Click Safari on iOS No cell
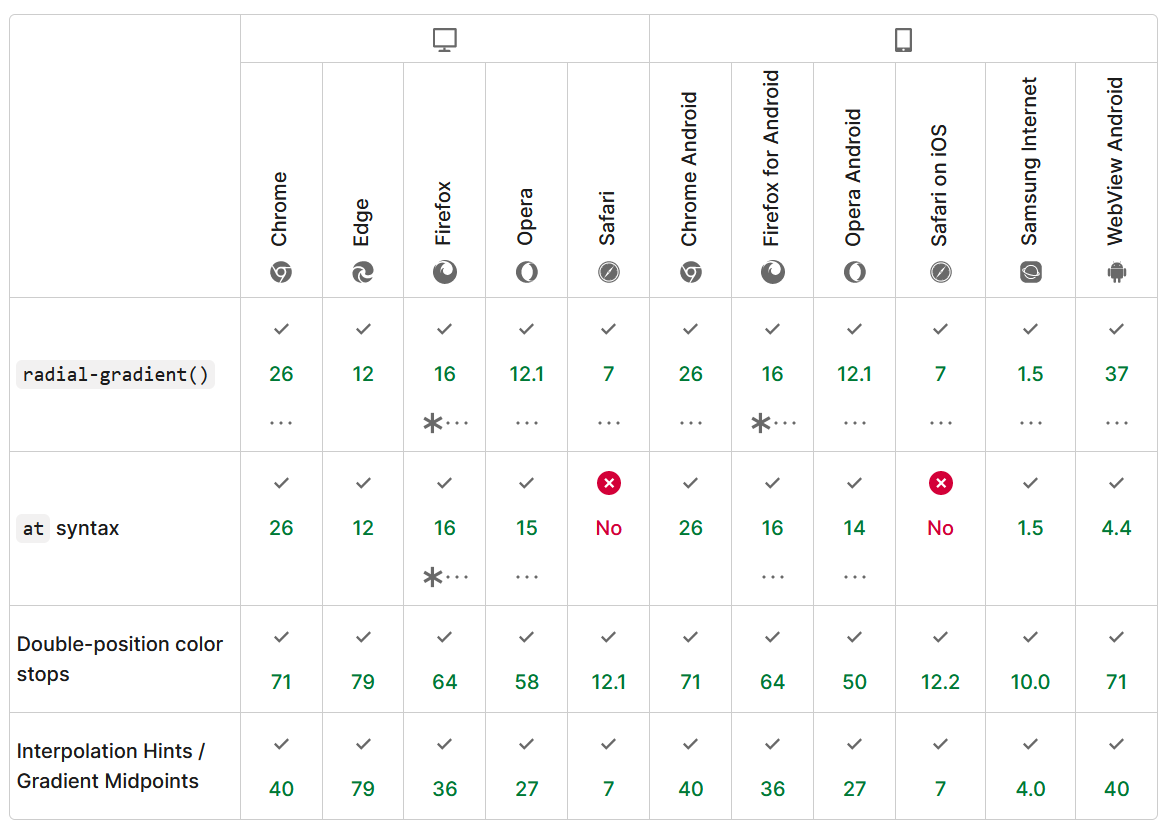 [940, 528]
